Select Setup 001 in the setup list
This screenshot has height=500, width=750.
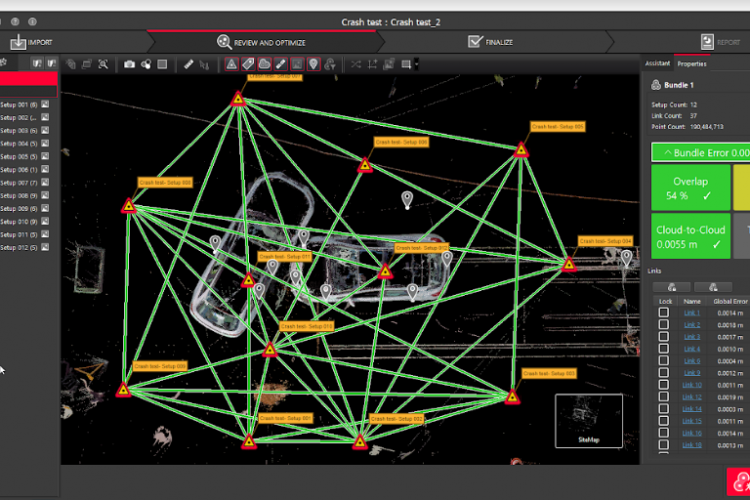tap(20, 104)
